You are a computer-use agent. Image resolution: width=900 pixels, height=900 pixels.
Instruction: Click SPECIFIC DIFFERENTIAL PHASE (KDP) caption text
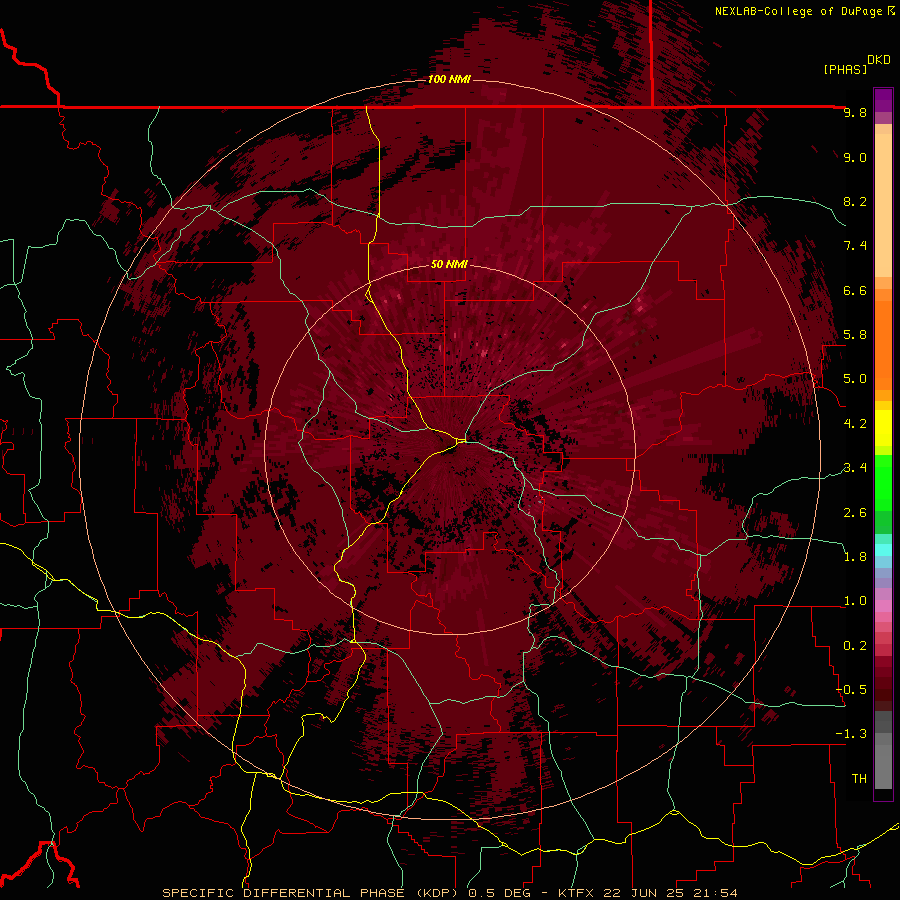click(312, 893)
